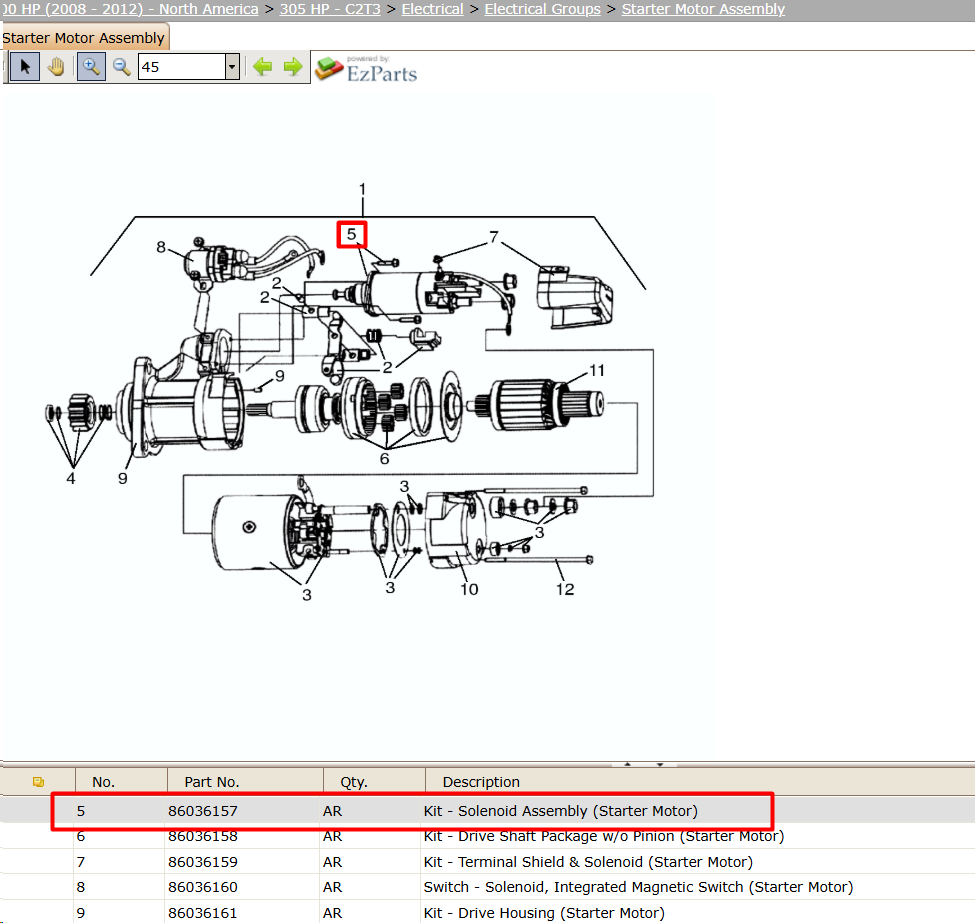Click Switch - Solenoid, Integrated Magnetic Switch description
The height and width of the screenshot is (923, 975).
click(x=638, y=887)
